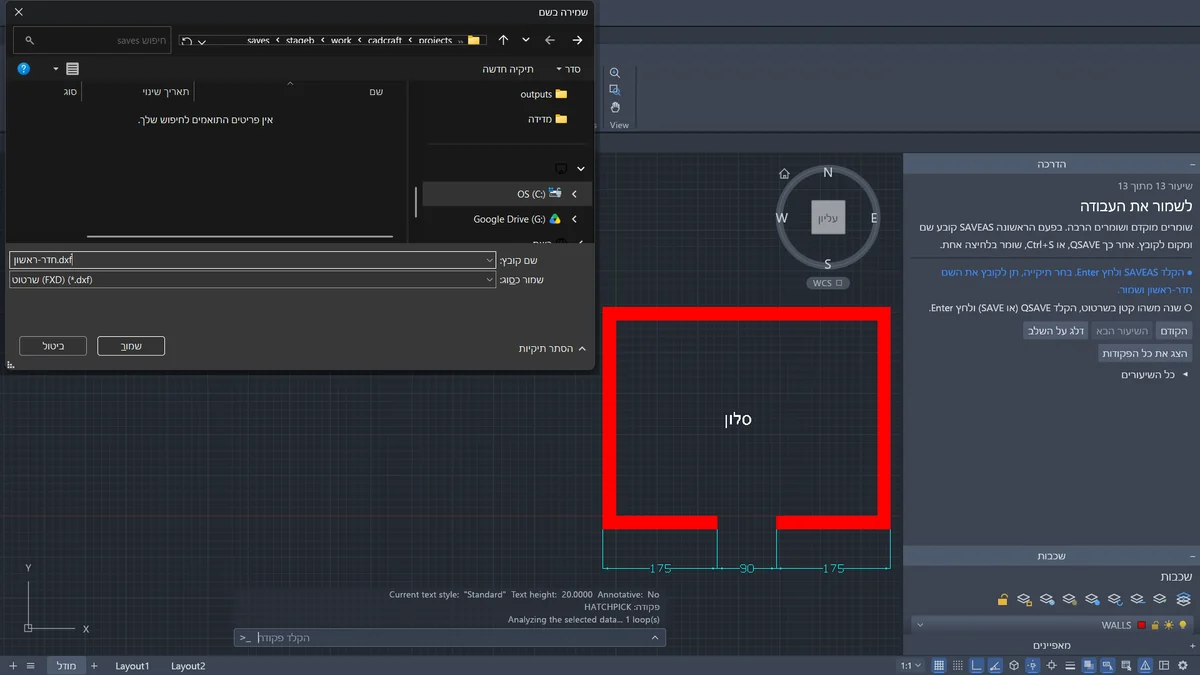
Task: Activate the Pan hand tool
Action: point(615,107)
